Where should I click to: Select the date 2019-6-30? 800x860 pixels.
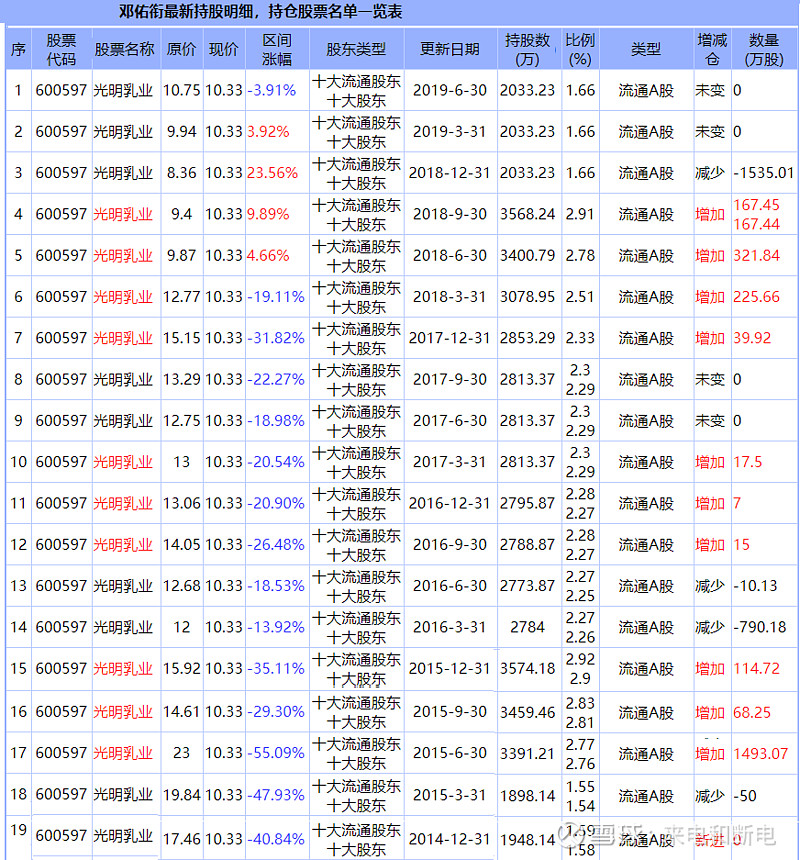coord(450,90)
